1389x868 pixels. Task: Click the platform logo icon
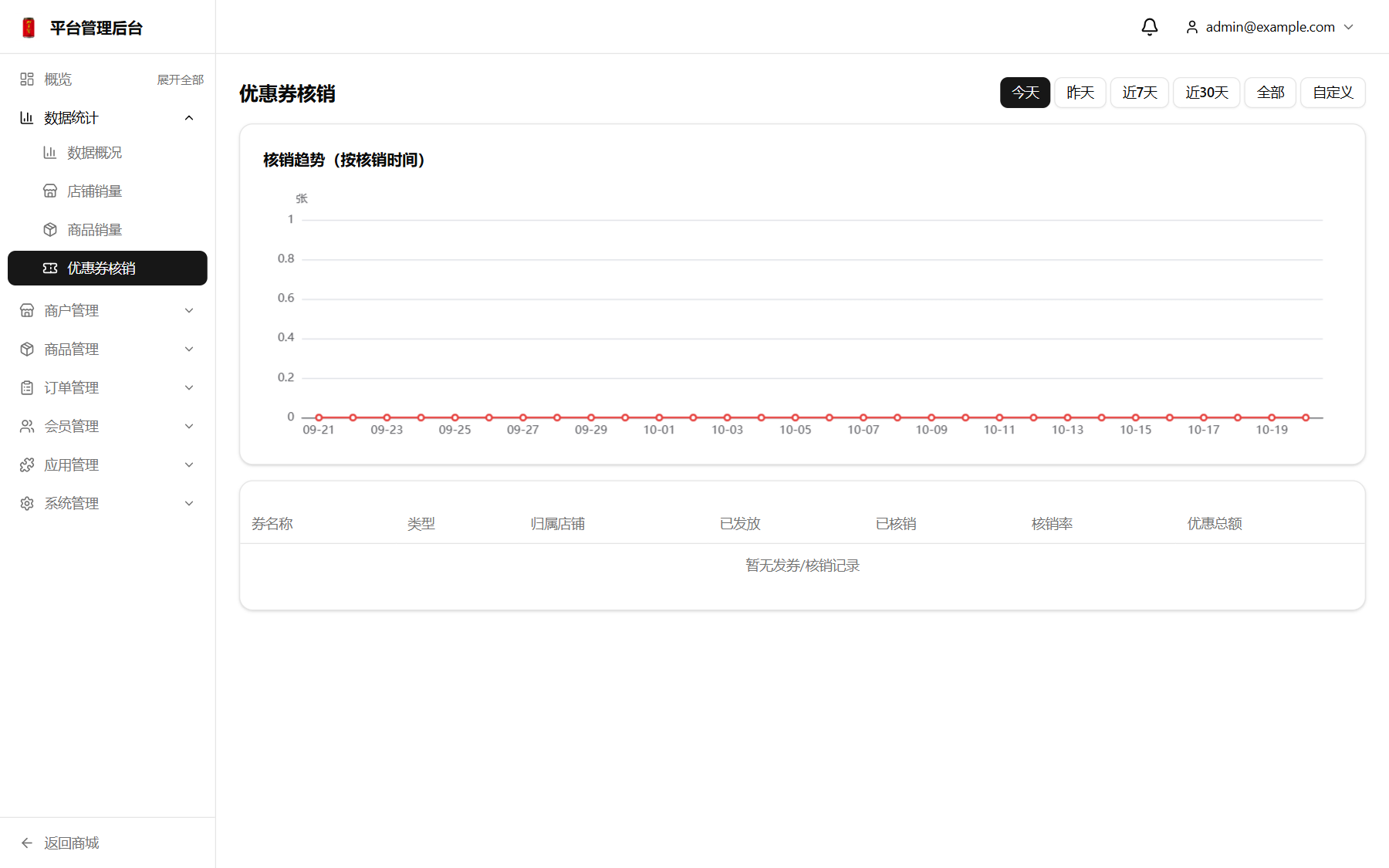tap(29, 28)
